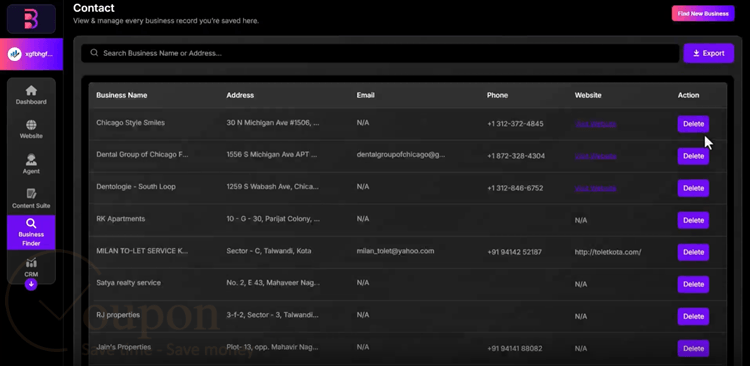Select the Satya realty service name cell
This screenshot has width=750, height=366.
[x=128, y=283]
